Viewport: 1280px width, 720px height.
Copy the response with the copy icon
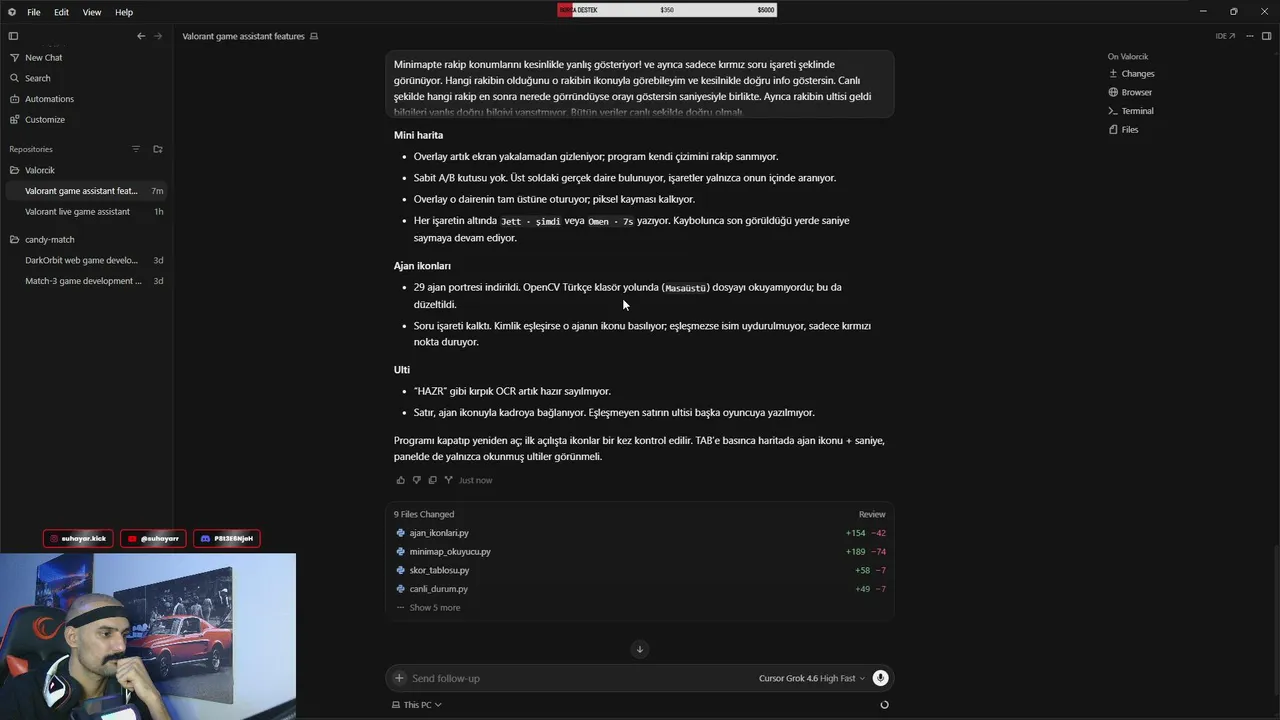click(x=432, y=480)
